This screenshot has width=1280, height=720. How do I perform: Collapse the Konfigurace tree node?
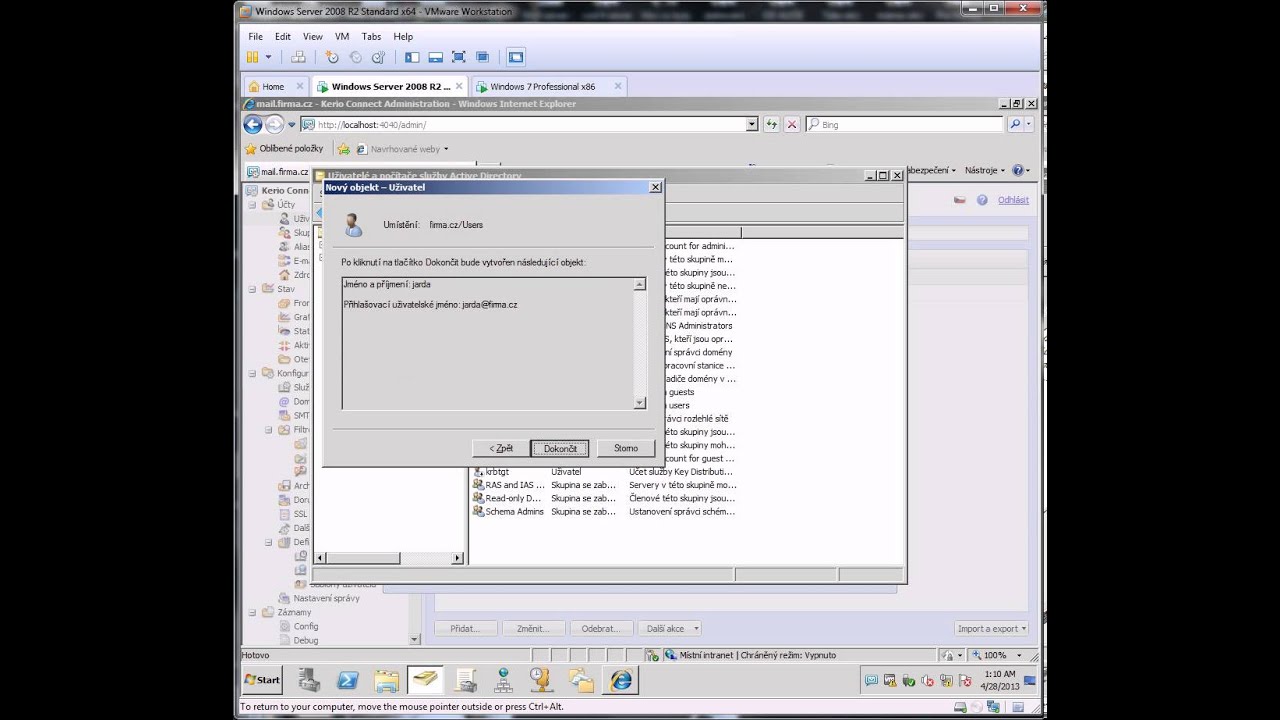point(253,373)
